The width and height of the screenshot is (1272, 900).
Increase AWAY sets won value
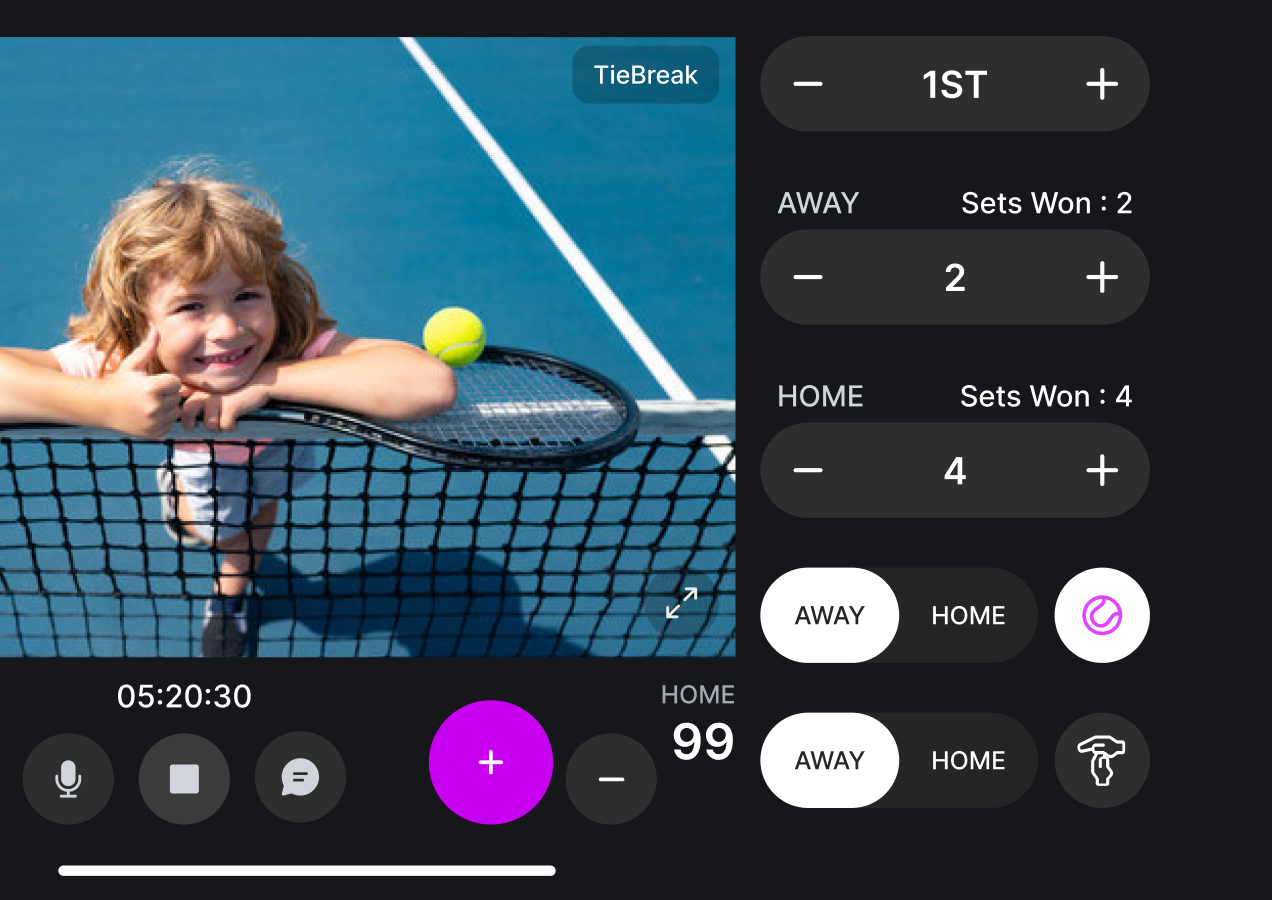[1102, 277]
